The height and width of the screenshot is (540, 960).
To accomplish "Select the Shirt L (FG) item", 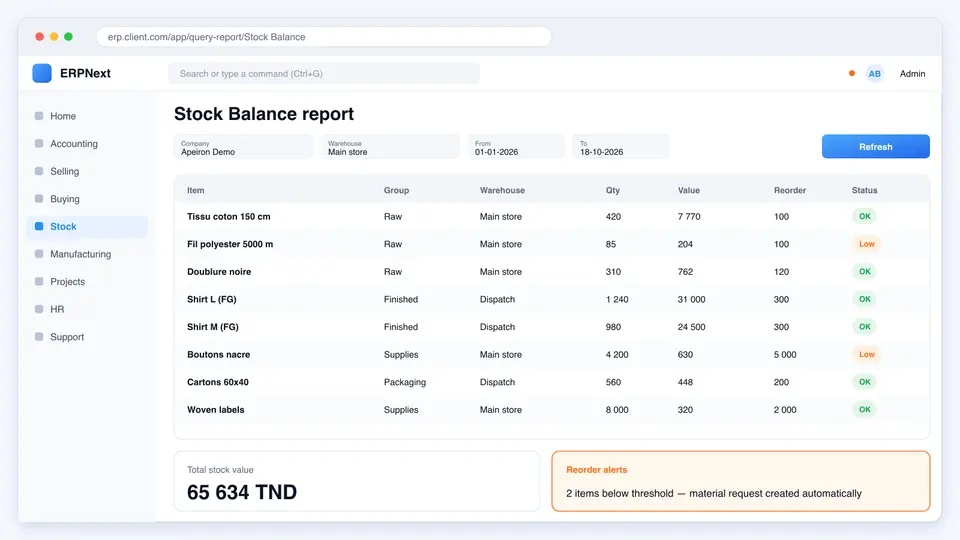I will point(212,299).
